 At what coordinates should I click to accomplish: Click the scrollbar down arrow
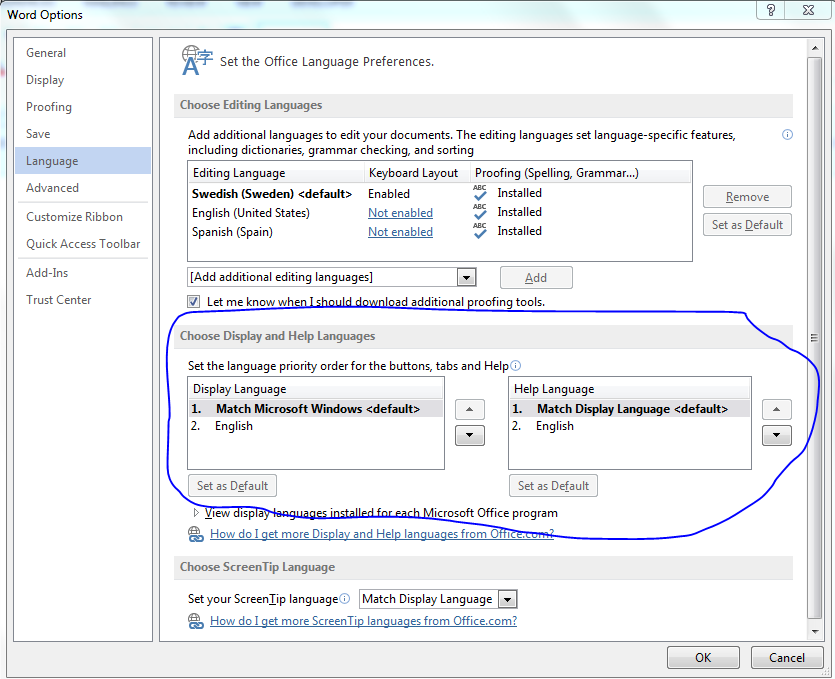click(815, 632)
